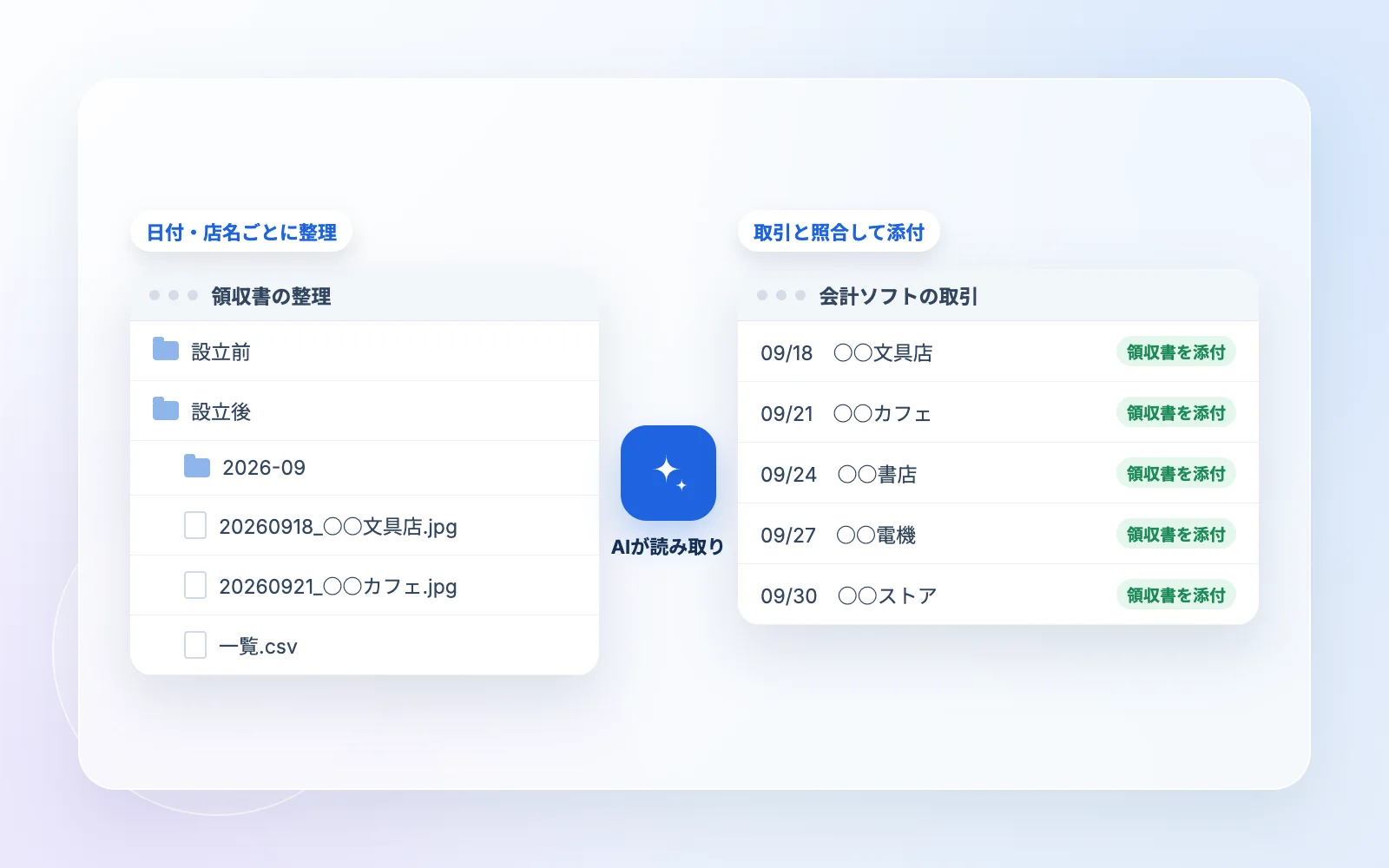Select file name 20260918_〇〇文具店.jpg

tap(338, 527)
